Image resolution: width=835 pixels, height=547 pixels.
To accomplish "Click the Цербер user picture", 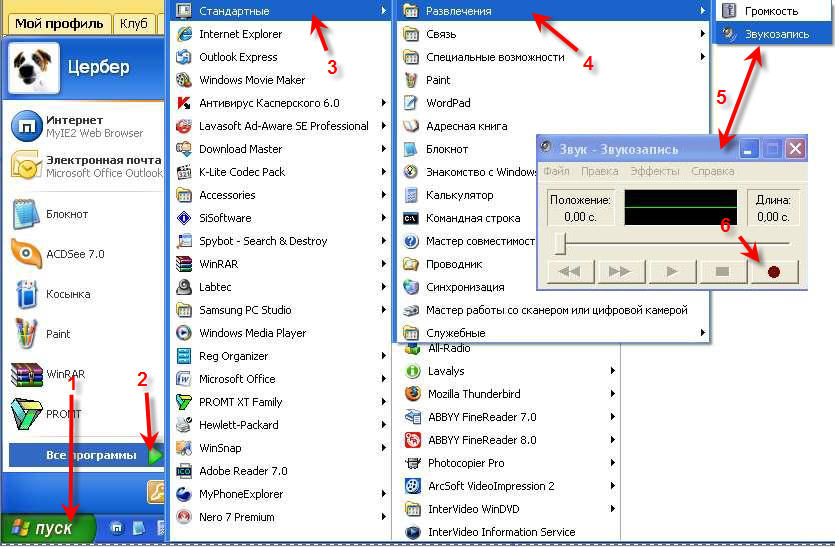I will [34, 68].
